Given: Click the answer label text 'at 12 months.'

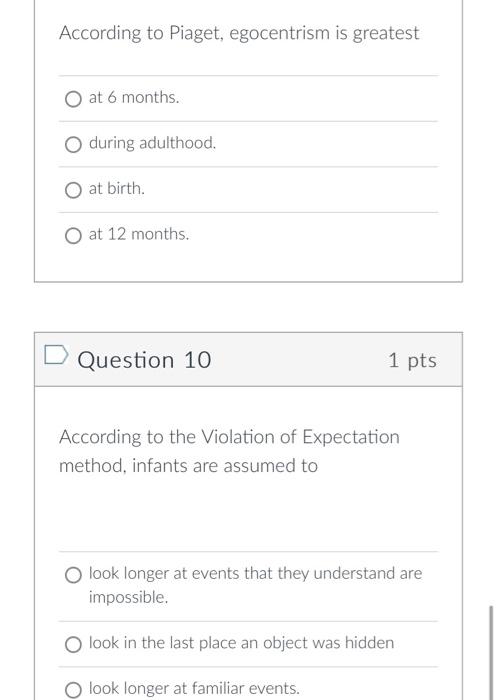Looking at the screenshot, I should click(139, 234).
